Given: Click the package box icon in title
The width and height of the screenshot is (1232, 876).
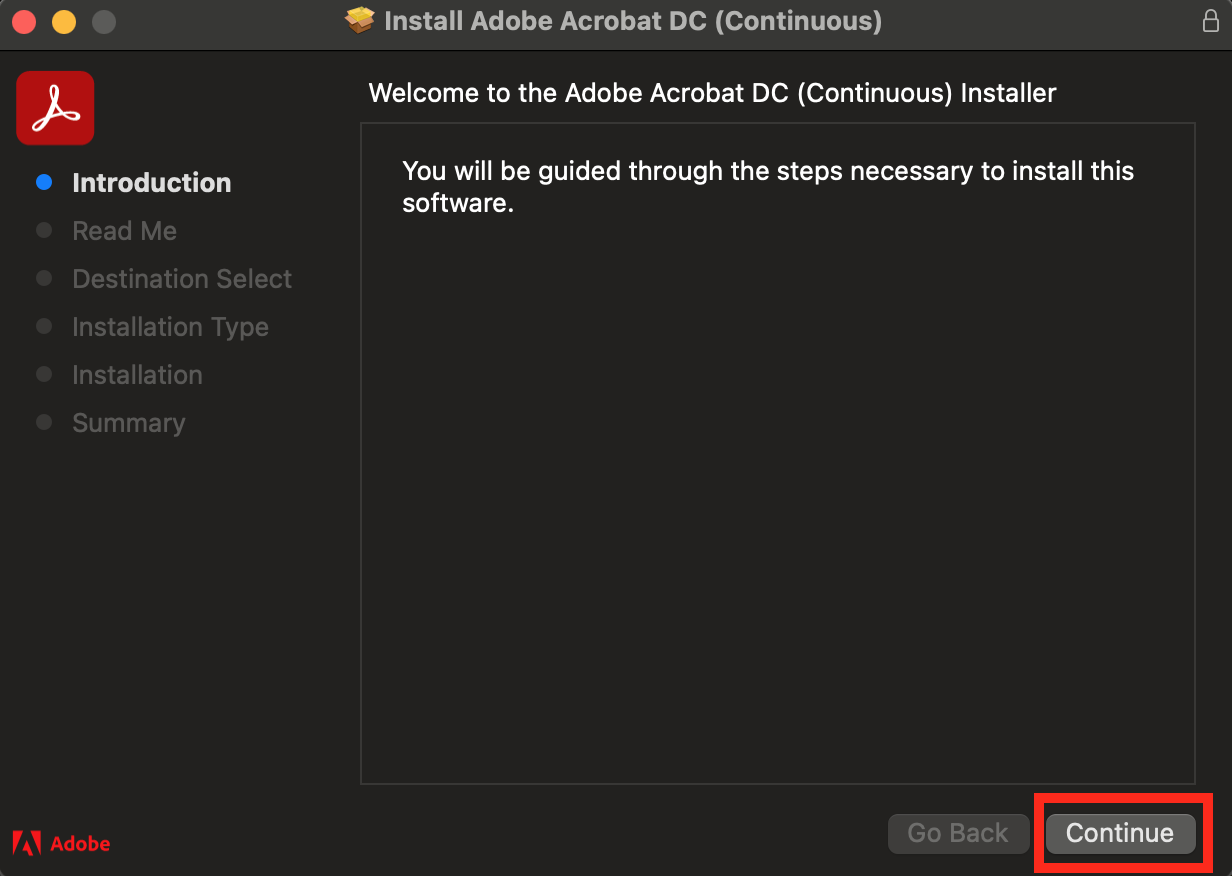Looking at the screenshot, I should (x=360, y=20).
